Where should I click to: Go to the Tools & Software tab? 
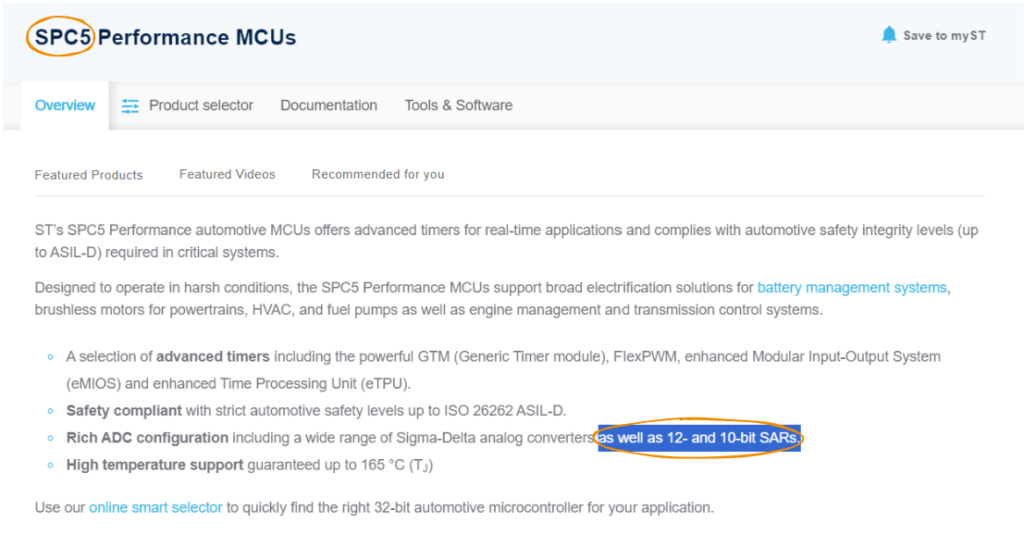pyautogui.click(x=458, y=105)
